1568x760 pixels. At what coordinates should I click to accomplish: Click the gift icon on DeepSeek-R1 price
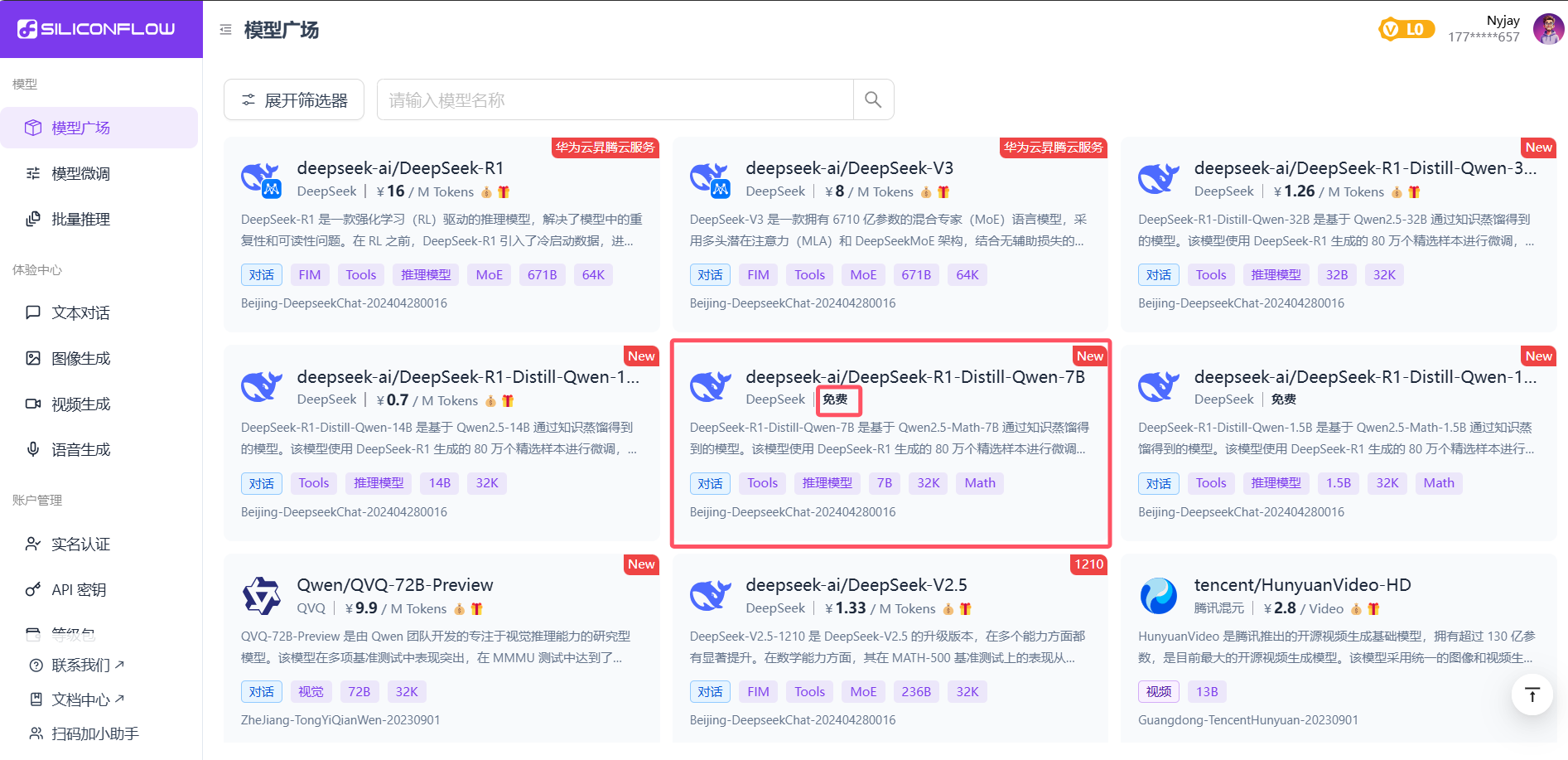click(x=504, y=192)
